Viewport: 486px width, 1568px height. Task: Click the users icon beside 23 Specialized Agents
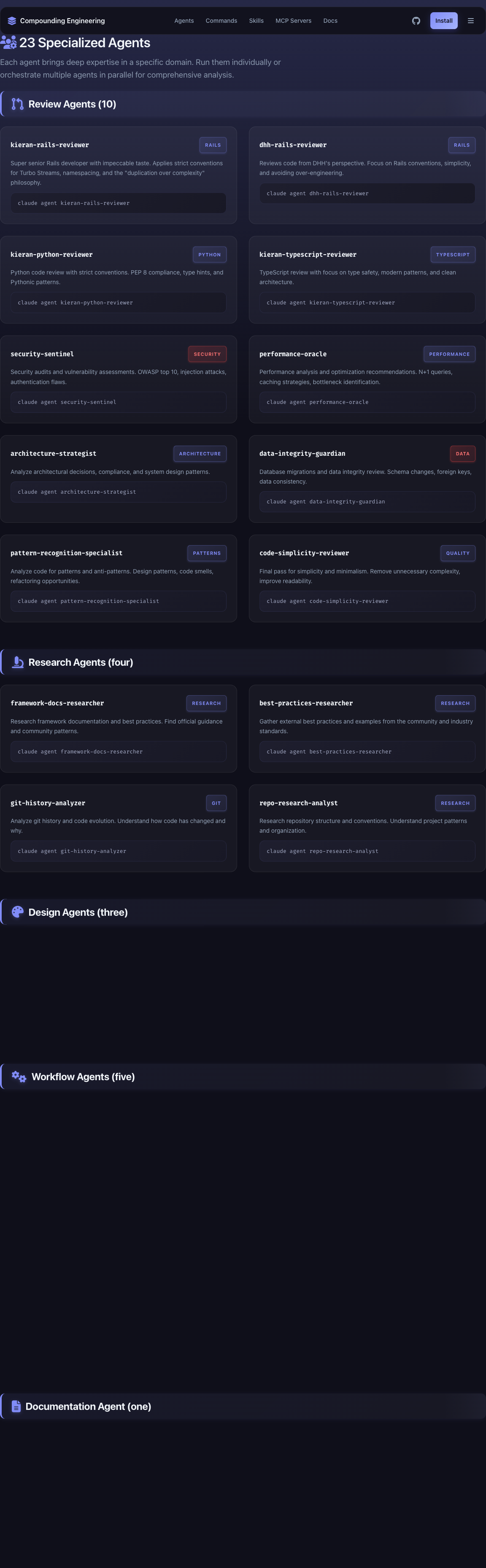click(x=8, y=43)
